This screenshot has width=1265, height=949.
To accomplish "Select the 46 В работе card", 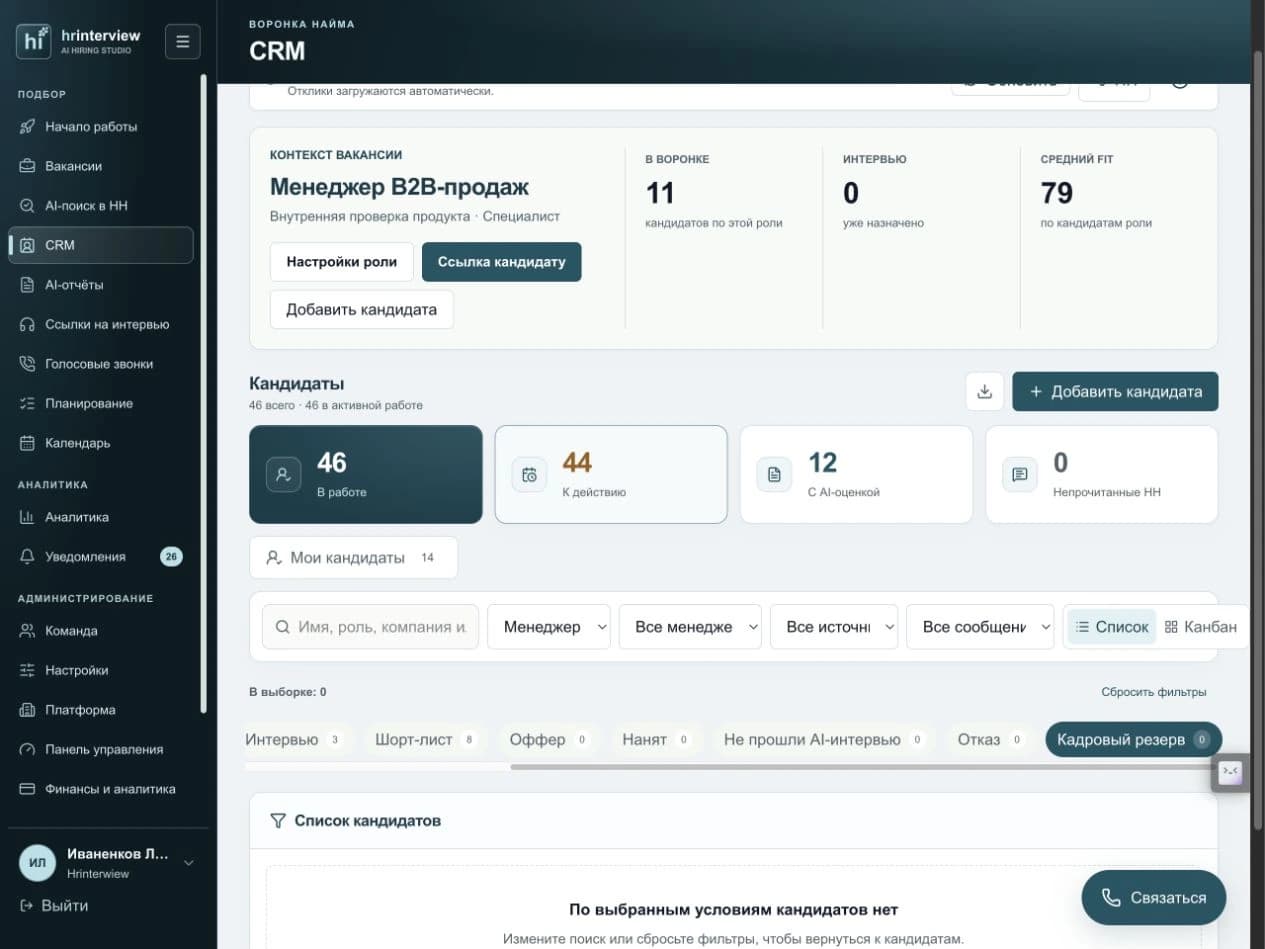I will point(366,474).
